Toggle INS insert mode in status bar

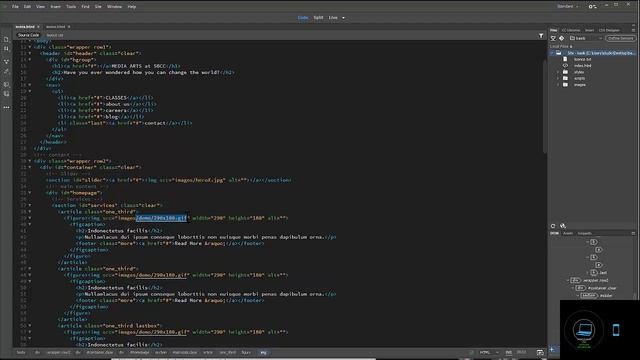pos(509,353)
